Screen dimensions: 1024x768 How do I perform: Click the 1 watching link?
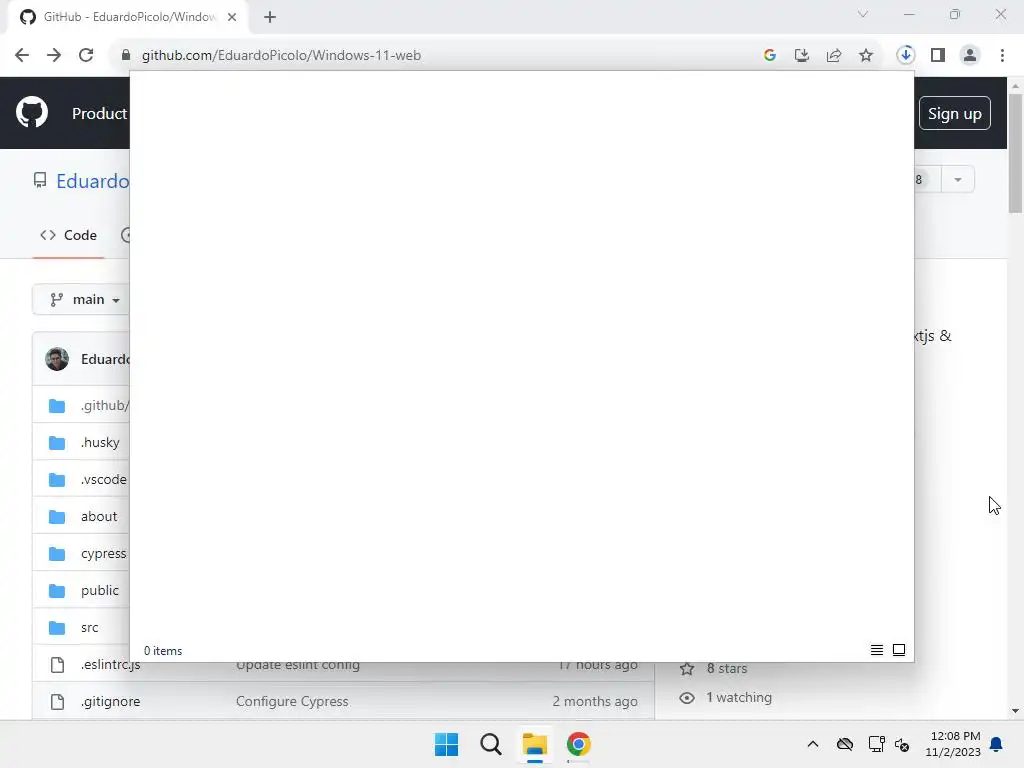pyautogui.click(x=739, y=697)
